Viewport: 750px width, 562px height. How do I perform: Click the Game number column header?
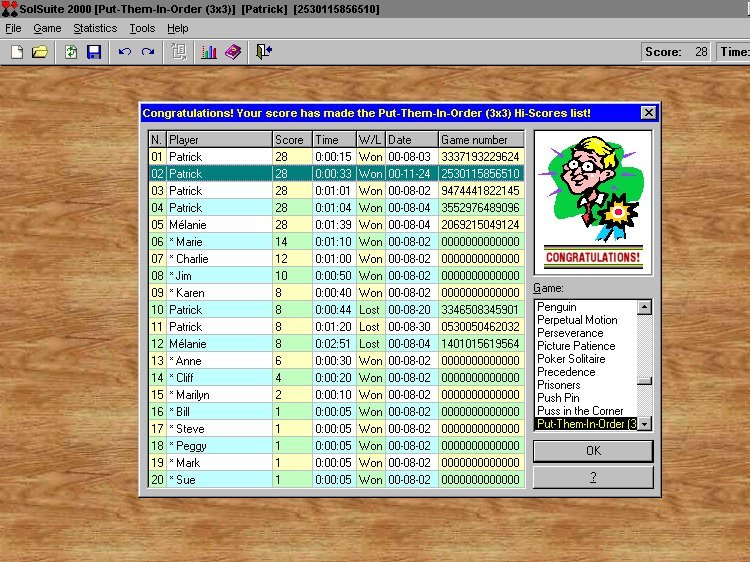click(481, 140)
